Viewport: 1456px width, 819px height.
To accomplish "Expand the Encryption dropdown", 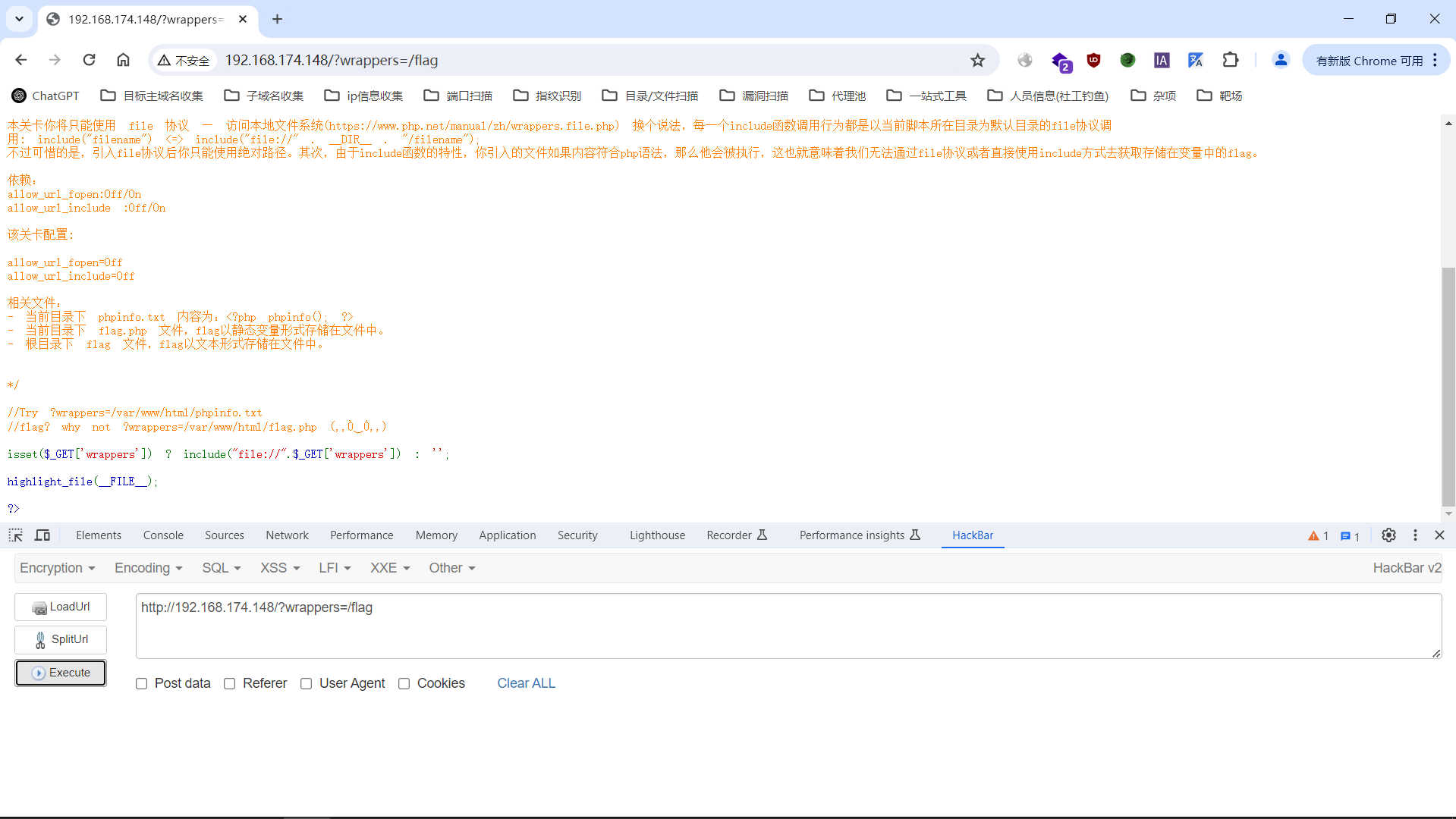I will click(57, 568).
